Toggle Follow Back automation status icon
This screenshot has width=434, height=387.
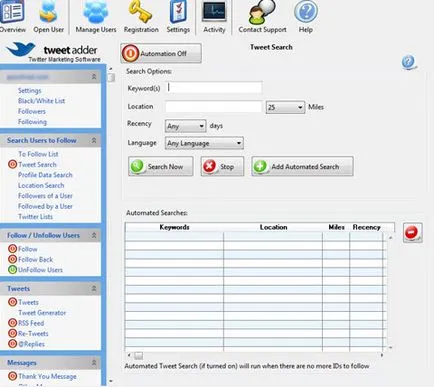12,259
